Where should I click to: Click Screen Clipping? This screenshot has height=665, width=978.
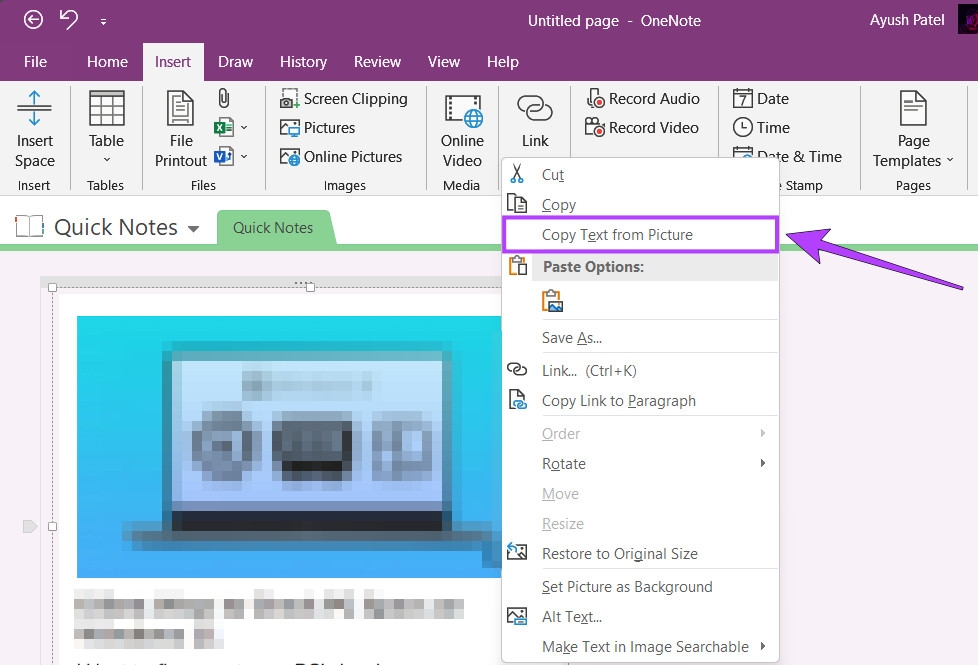tap(344, 99)
